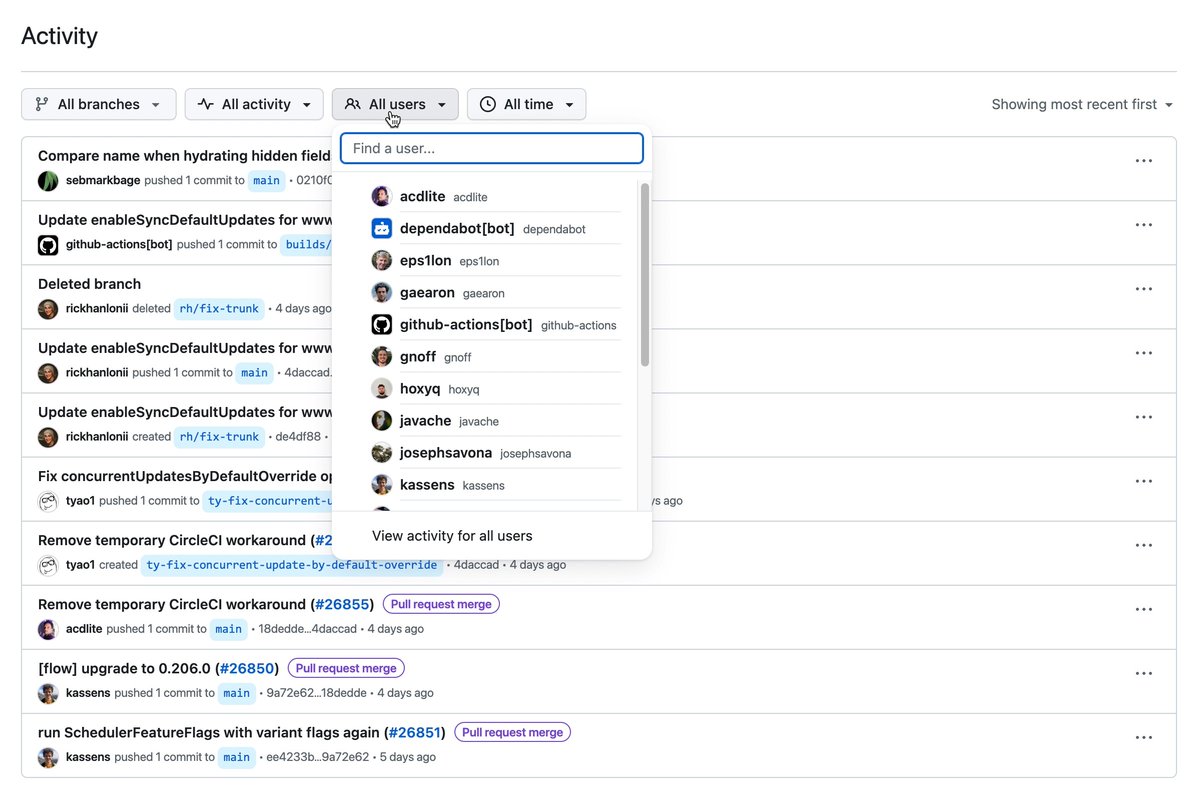Open commit range 9a72e62...18dedde
This screenshot has width=1200, height=792.
[316, 693]
